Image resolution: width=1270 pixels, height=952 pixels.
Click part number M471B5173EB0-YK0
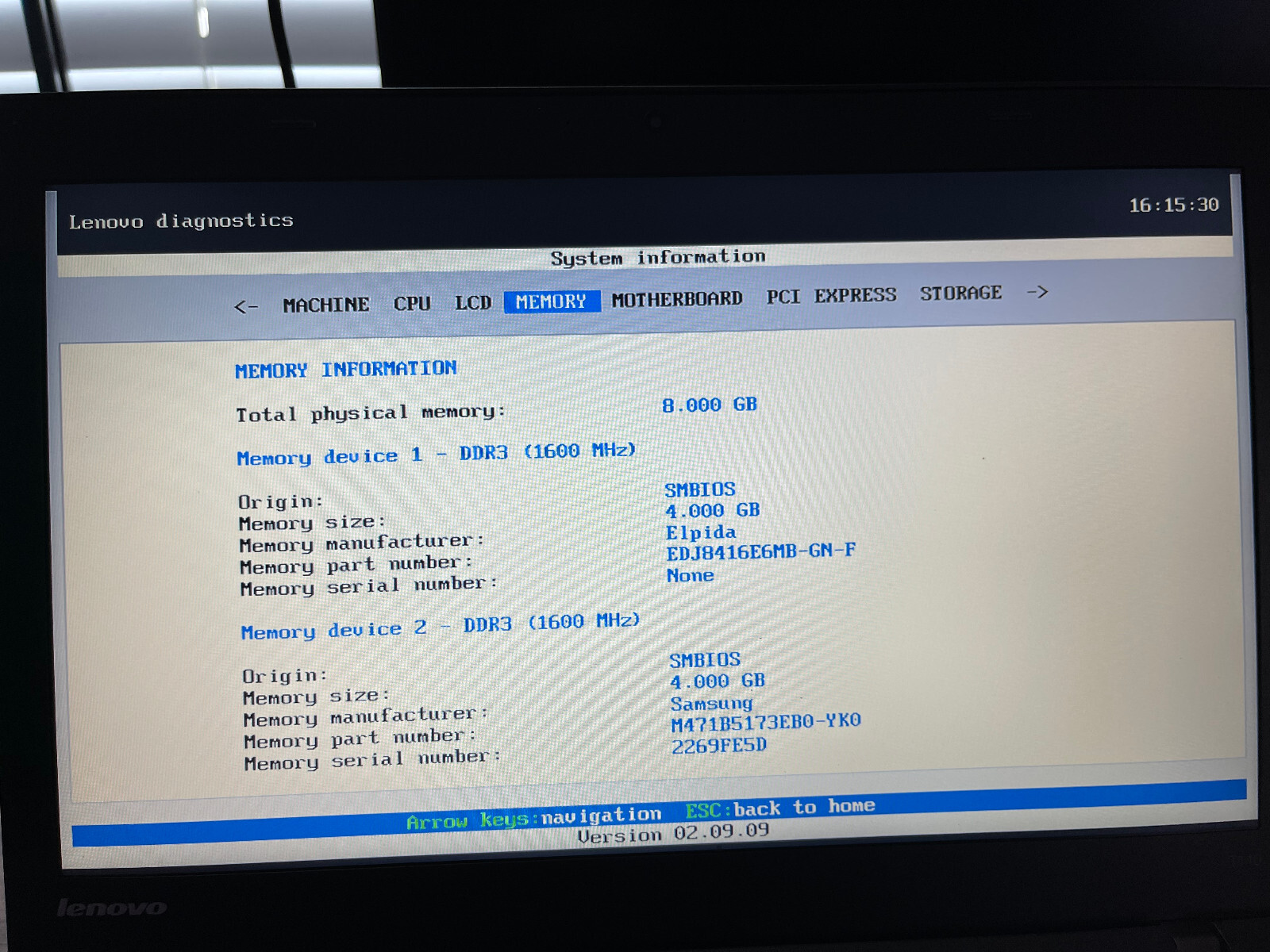point(766,723)
